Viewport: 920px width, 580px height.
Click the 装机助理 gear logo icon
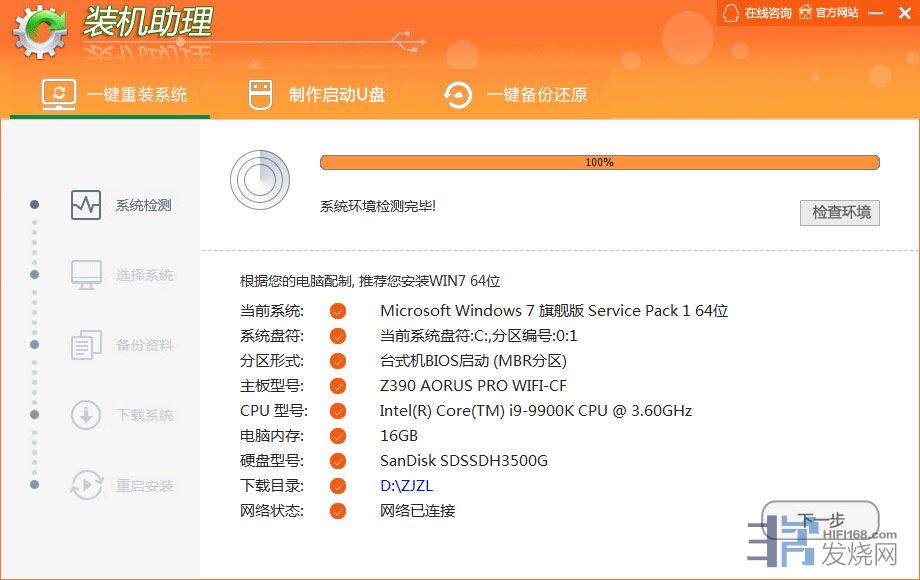[40, 32]
